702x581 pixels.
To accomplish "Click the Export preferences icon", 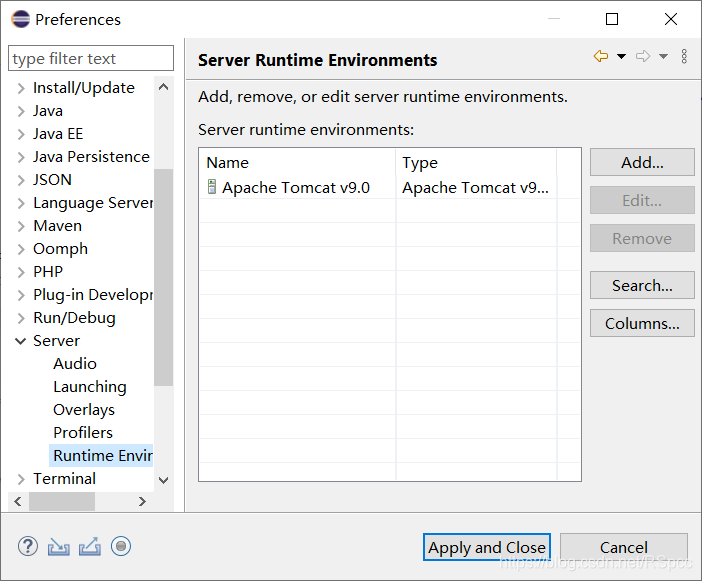I will tap(90, 546).
